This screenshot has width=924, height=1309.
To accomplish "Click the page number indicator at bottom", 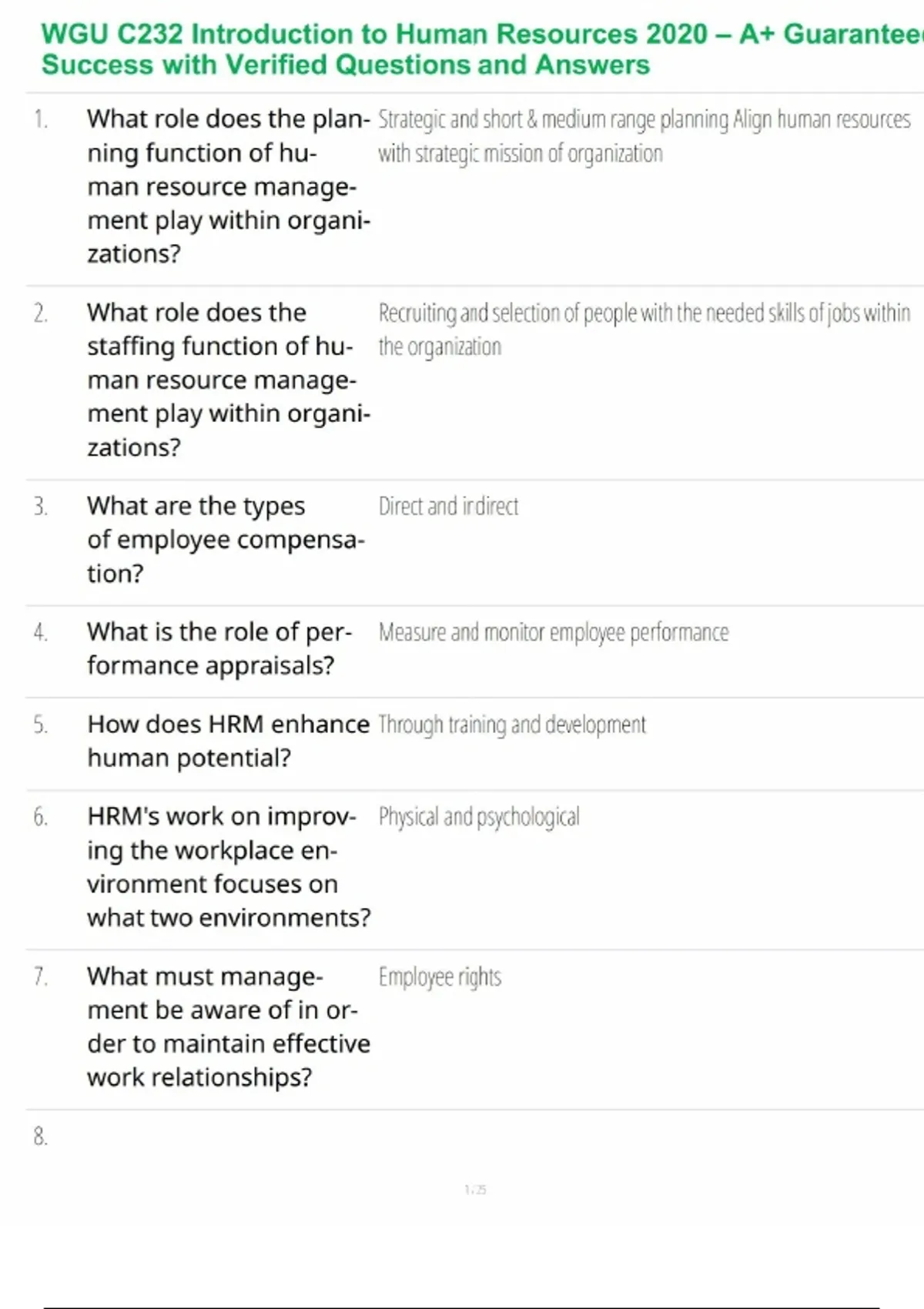I will click(x=475, y=1190).
